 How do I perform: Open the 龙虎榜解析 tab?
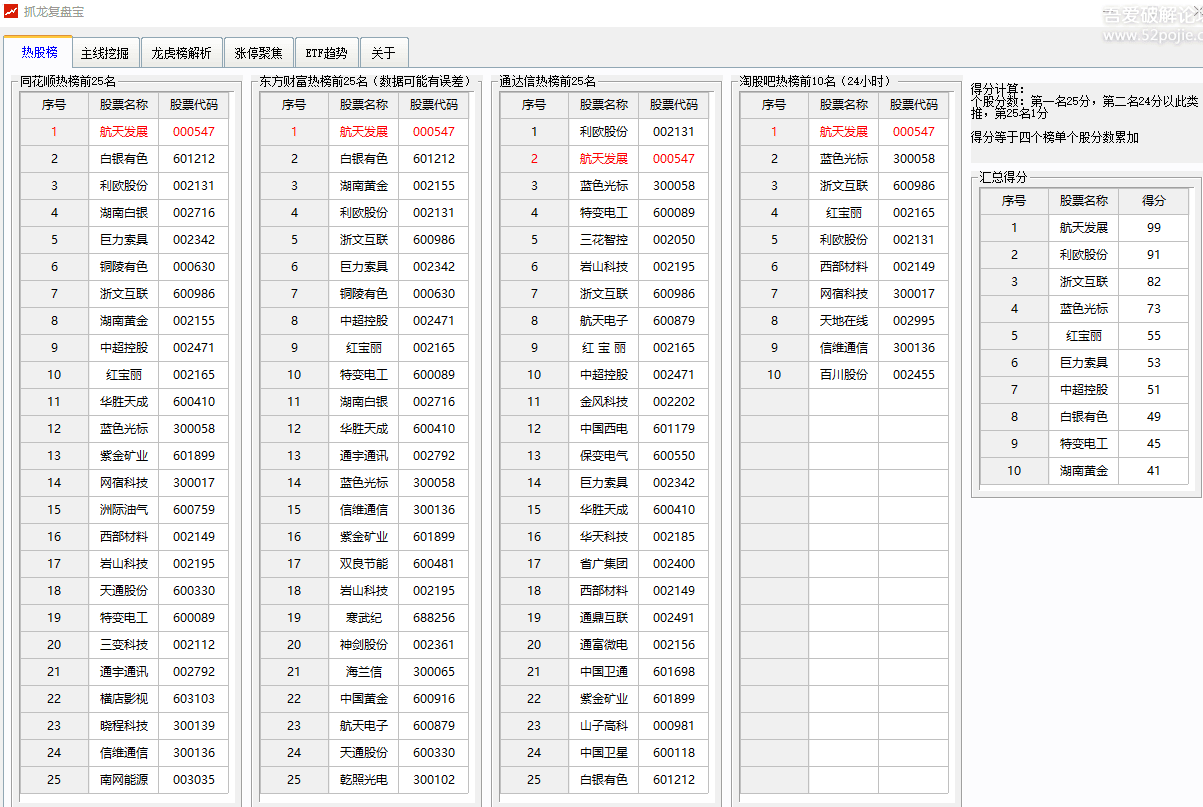coord(181,53)
